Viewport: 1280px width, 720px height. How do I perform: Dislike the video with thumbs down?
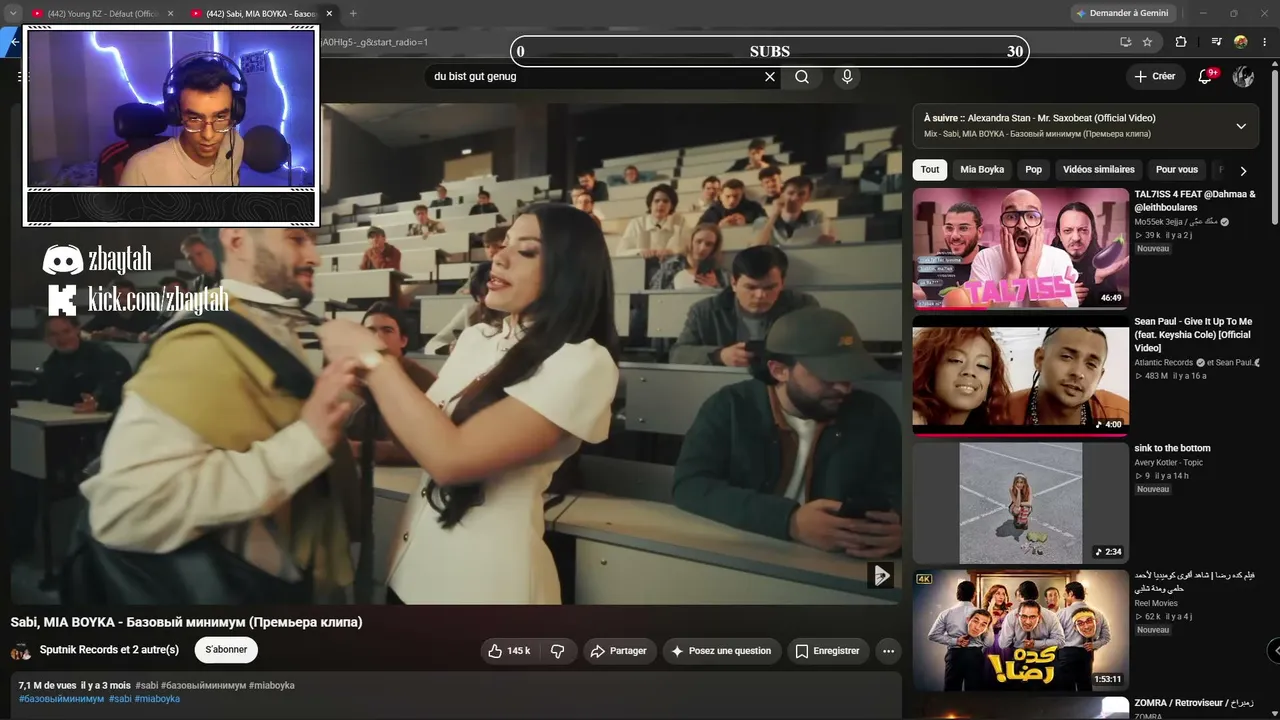(x=558, y=651)
